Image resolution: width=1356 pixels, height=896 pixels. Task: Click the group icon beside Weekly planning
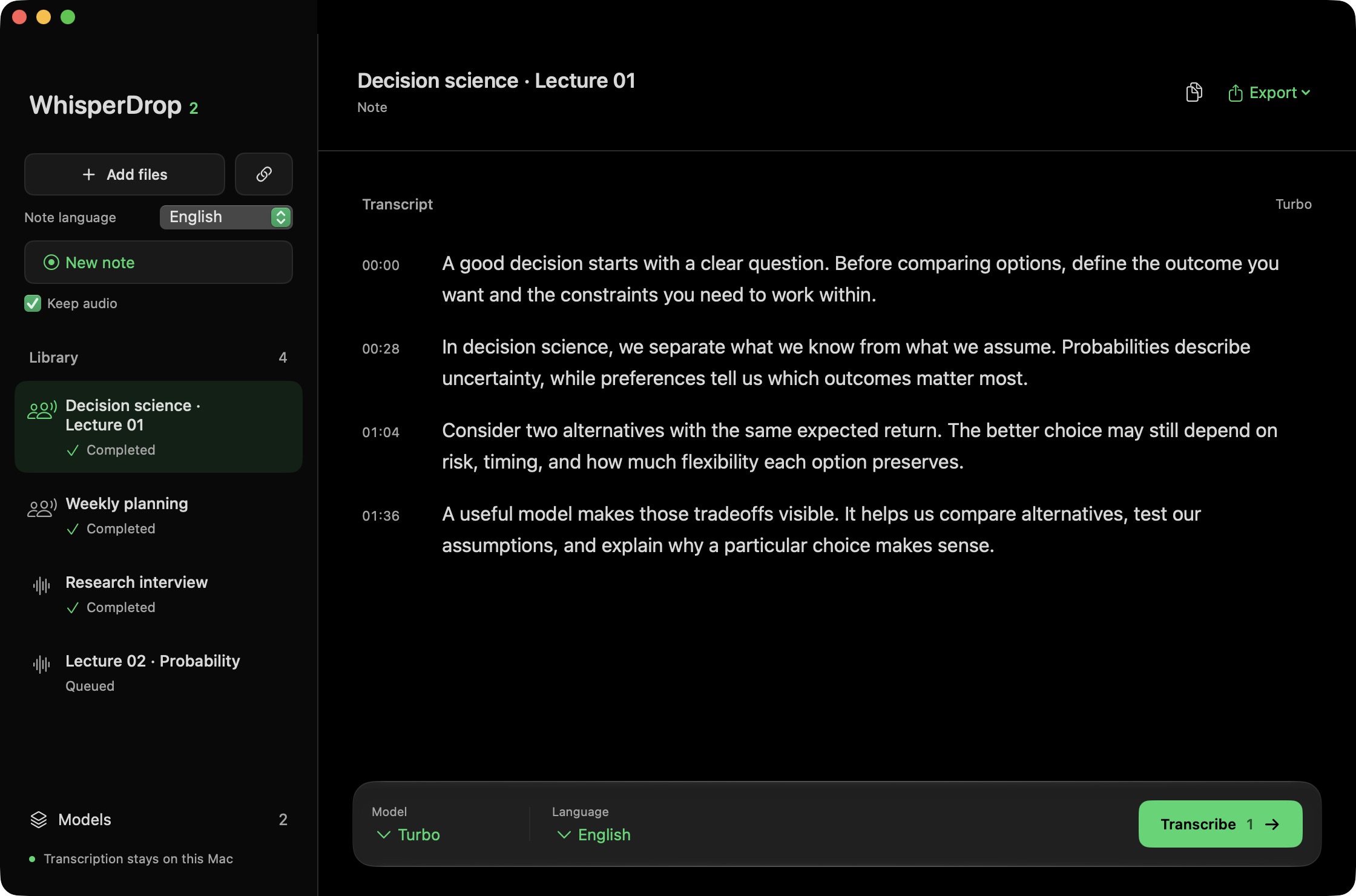[42, 508]
